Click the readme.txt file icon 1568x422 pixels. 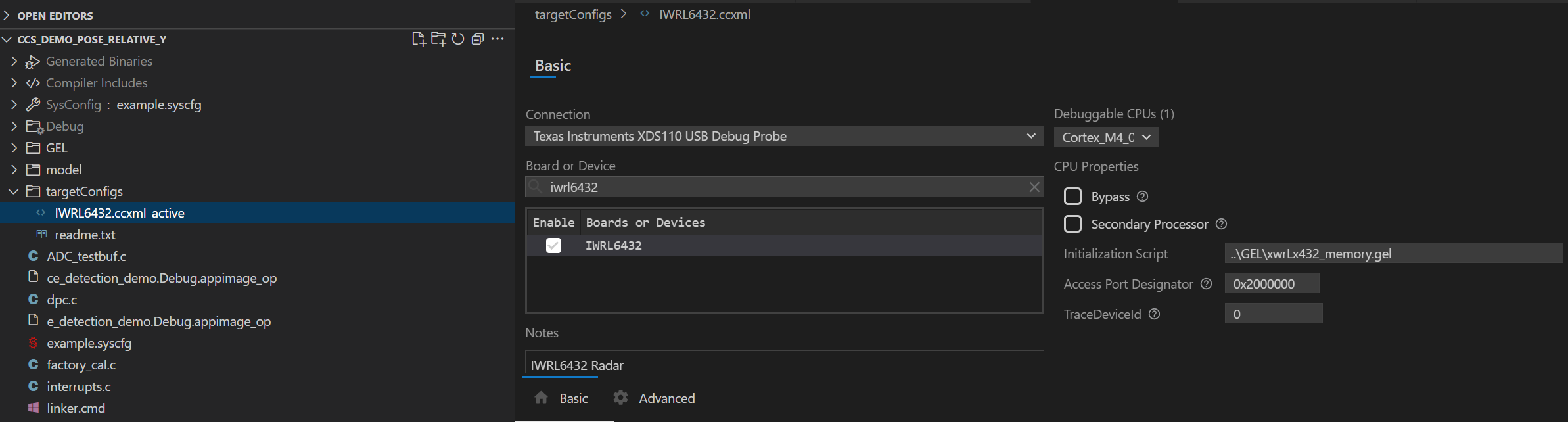tap(41, 234)
